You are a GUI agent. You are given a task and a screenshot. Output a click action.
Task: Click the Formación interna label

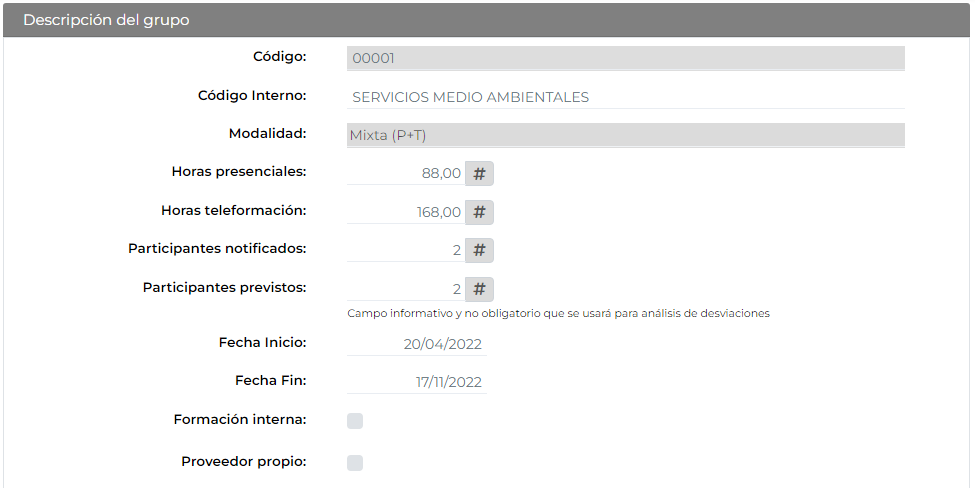pyautogui.click(x=240, y=420)
